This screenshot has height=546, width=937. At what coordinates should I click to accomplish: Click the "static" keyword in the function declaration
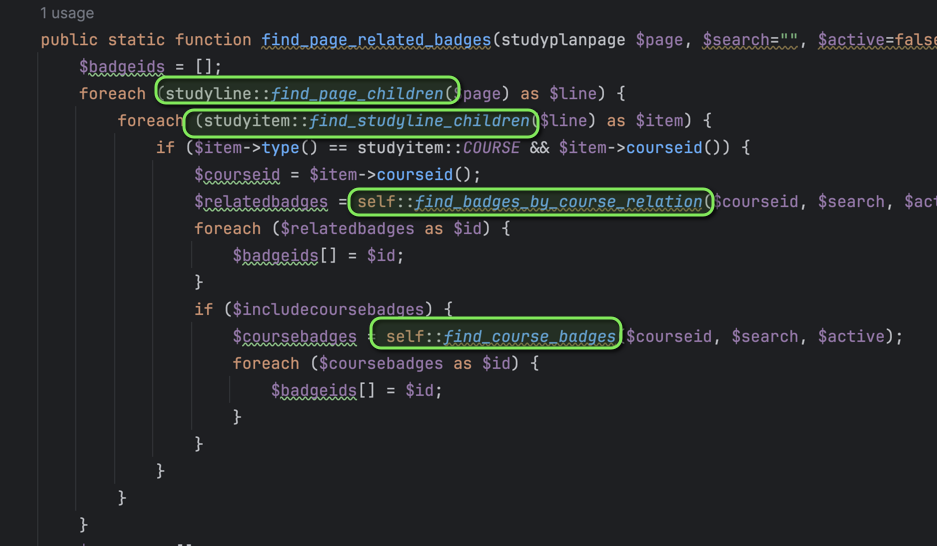pyautogui.click(x=136, y=40)
